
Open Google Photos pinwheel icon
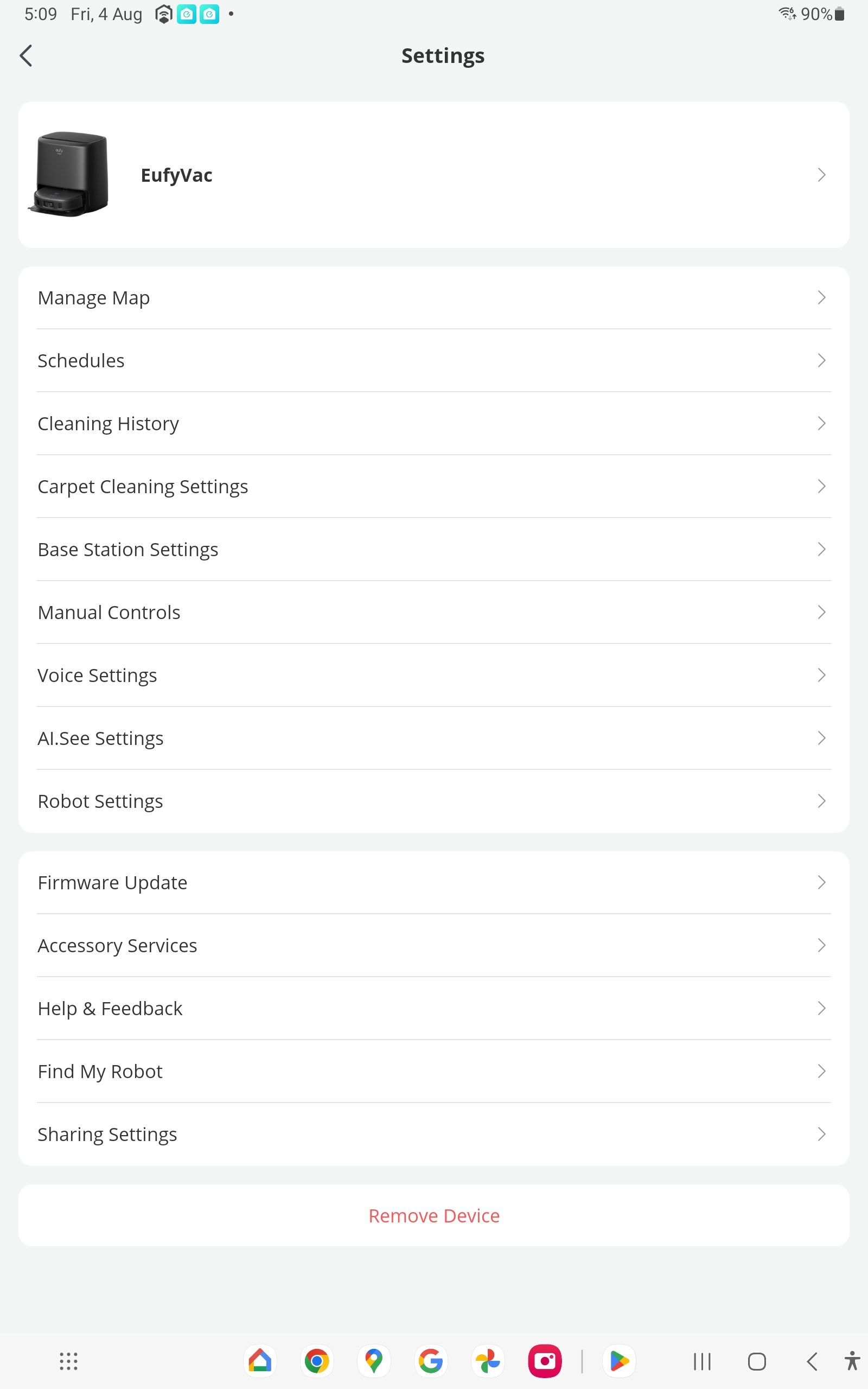tap(487, 1361)
